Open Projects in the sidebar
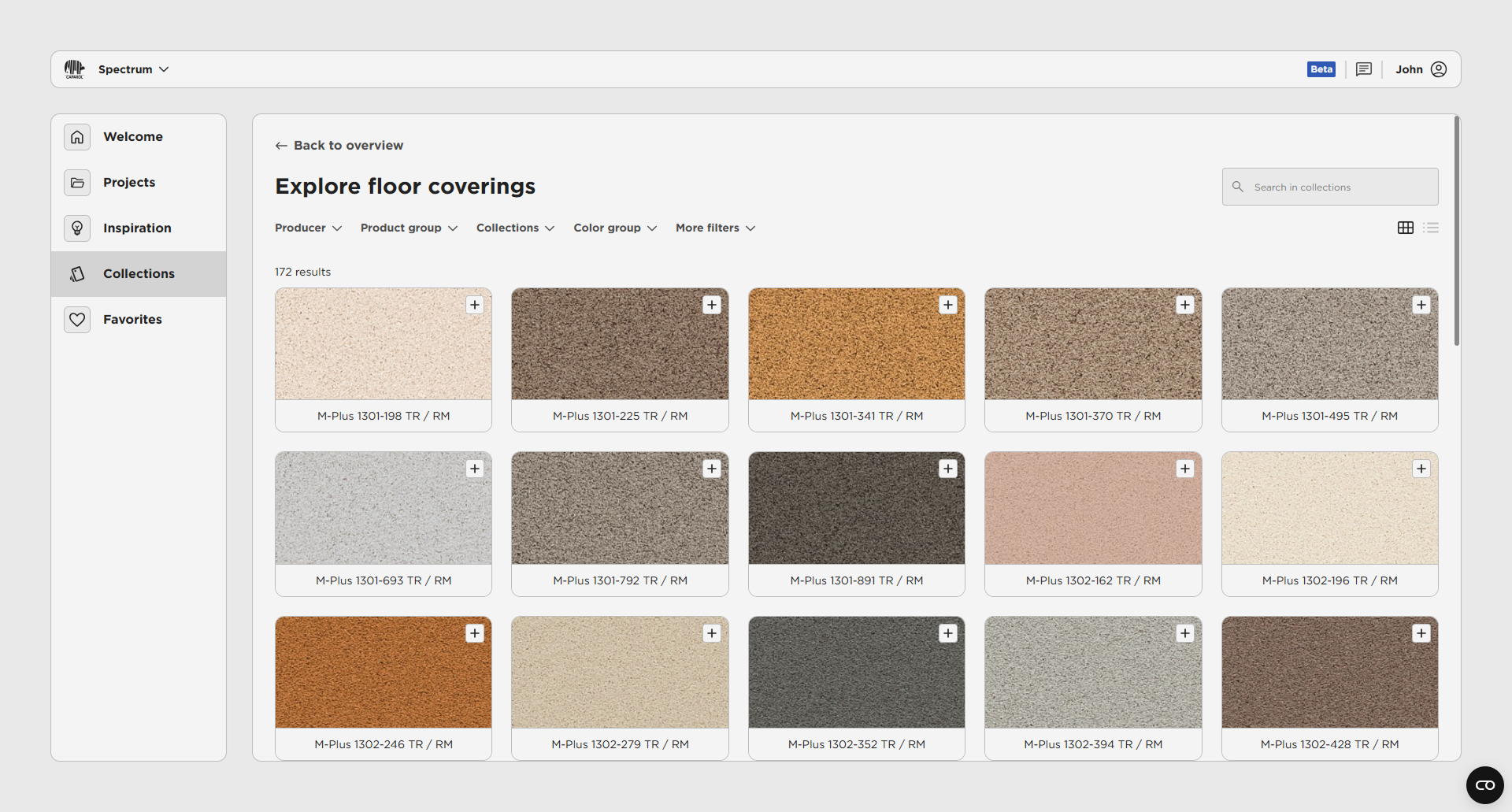 pyautogui.click(x=129, y=183)
